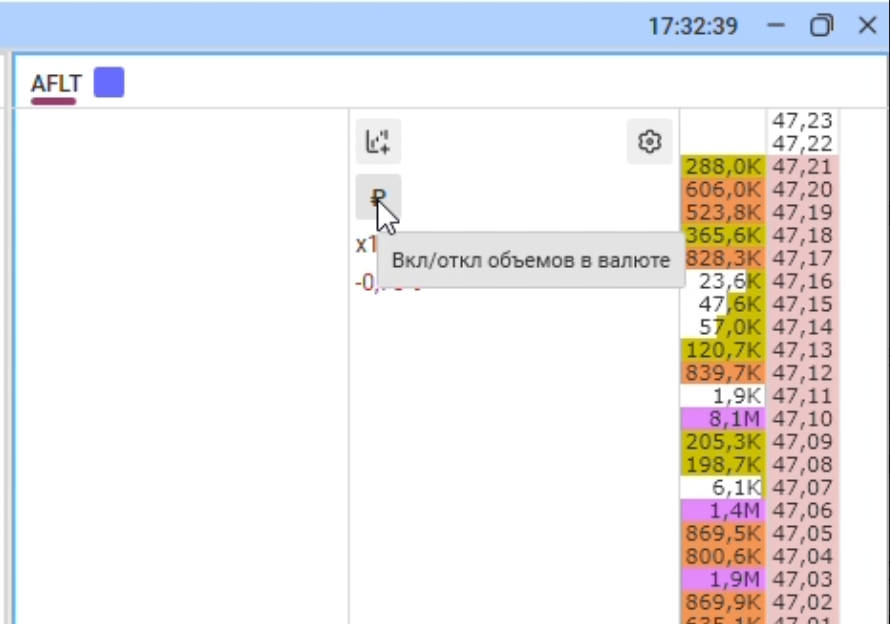
Task: Click price level 47,18
Action: point(802,235)
